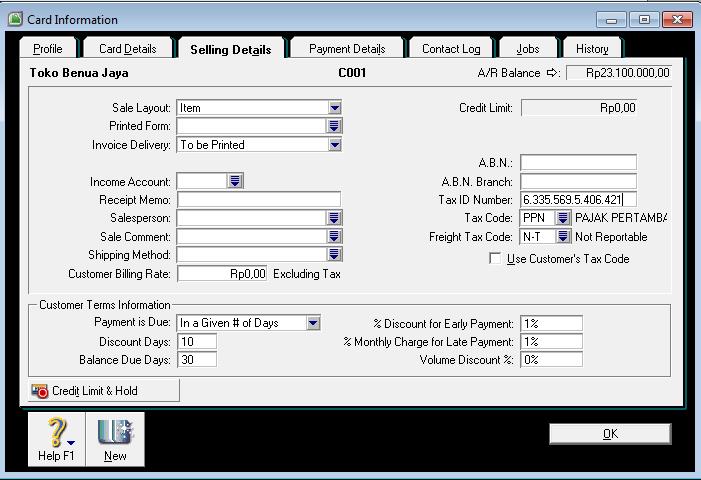Viewport: 701px width, 480px height.
Task: Click the % Monthly Charge for Late Payment field
Action: pos(552,341)
